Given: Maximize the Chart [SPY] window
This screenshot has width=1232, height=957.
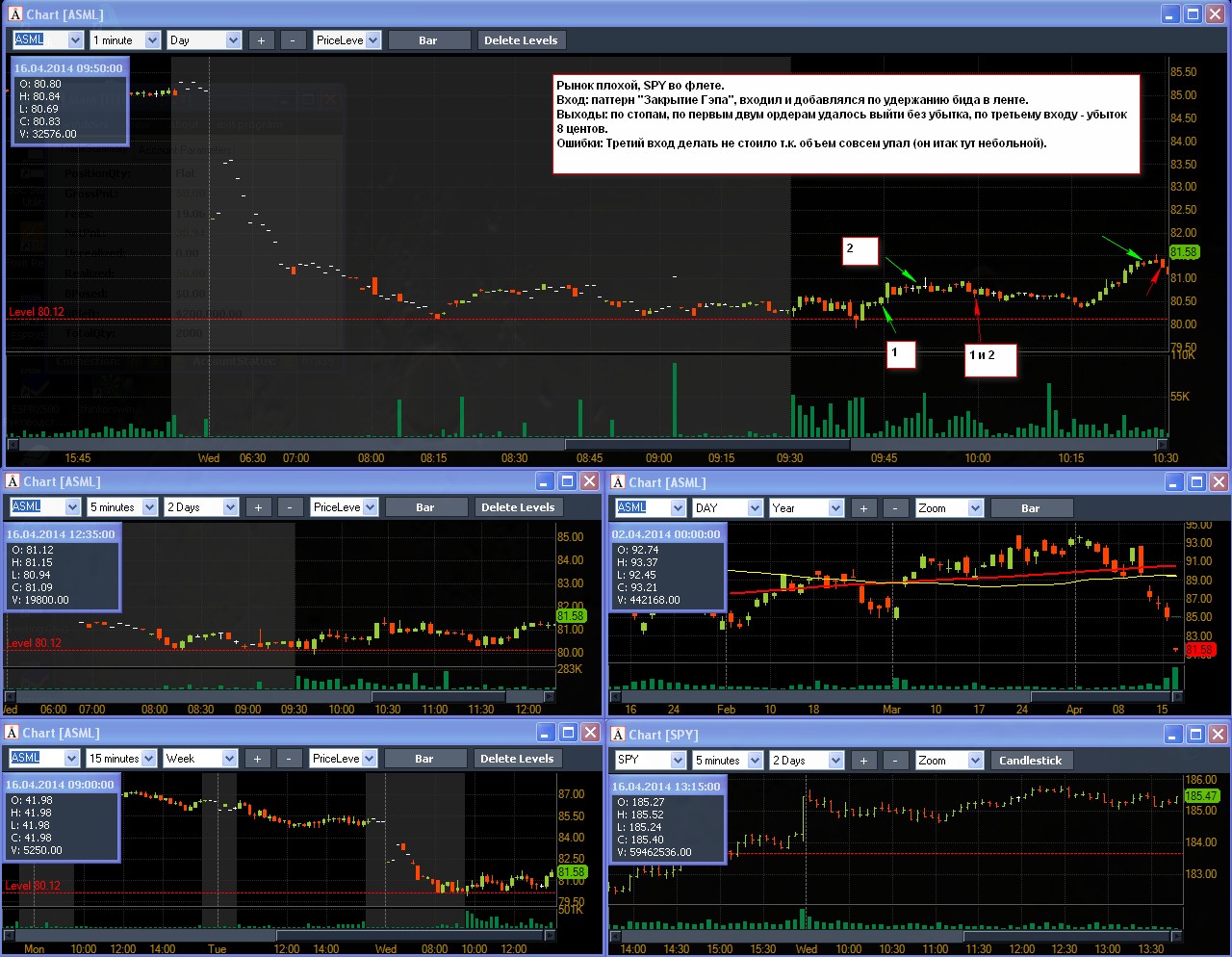Looking at the screenshot, I should (x=1195, y=735).
